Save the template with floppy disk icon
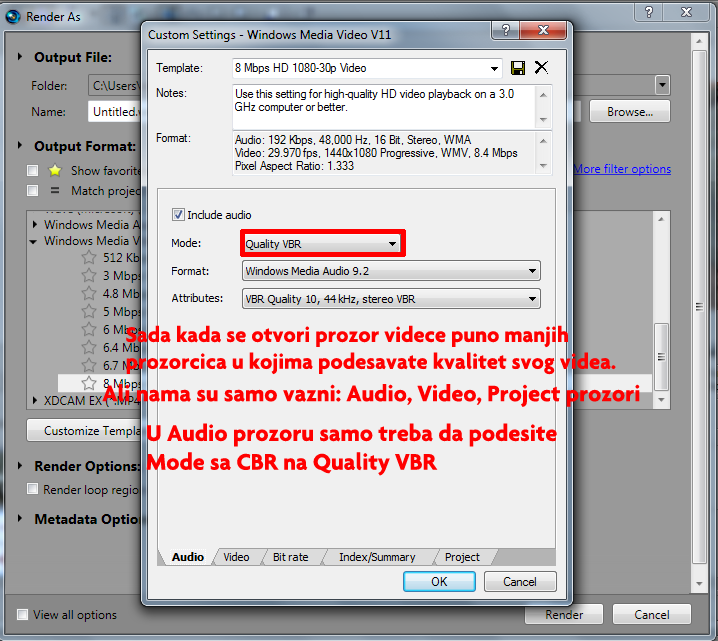This screenshot has height=641, width=718. 518,68
